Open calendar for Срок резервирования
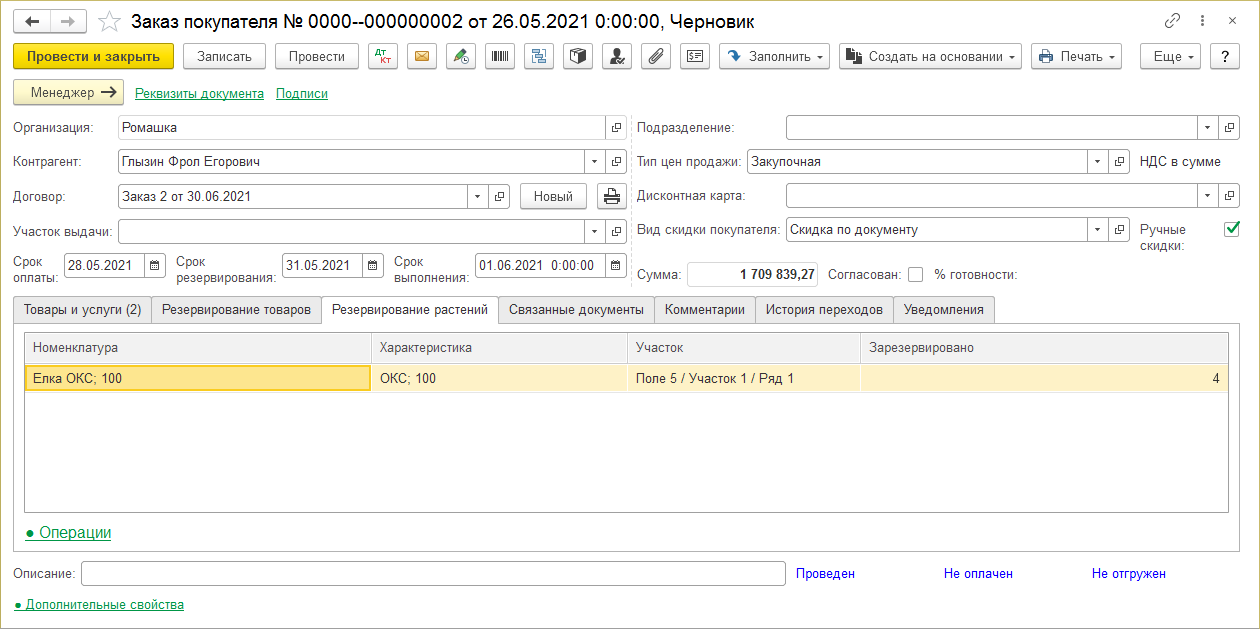This screenshot has height=629, width=1260. point(373,266)
